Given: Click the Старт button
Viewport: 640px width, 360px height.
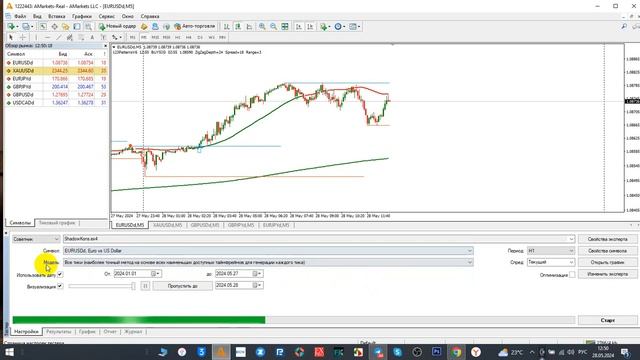Looking at the screenshot, I should [x=607, y=320].
